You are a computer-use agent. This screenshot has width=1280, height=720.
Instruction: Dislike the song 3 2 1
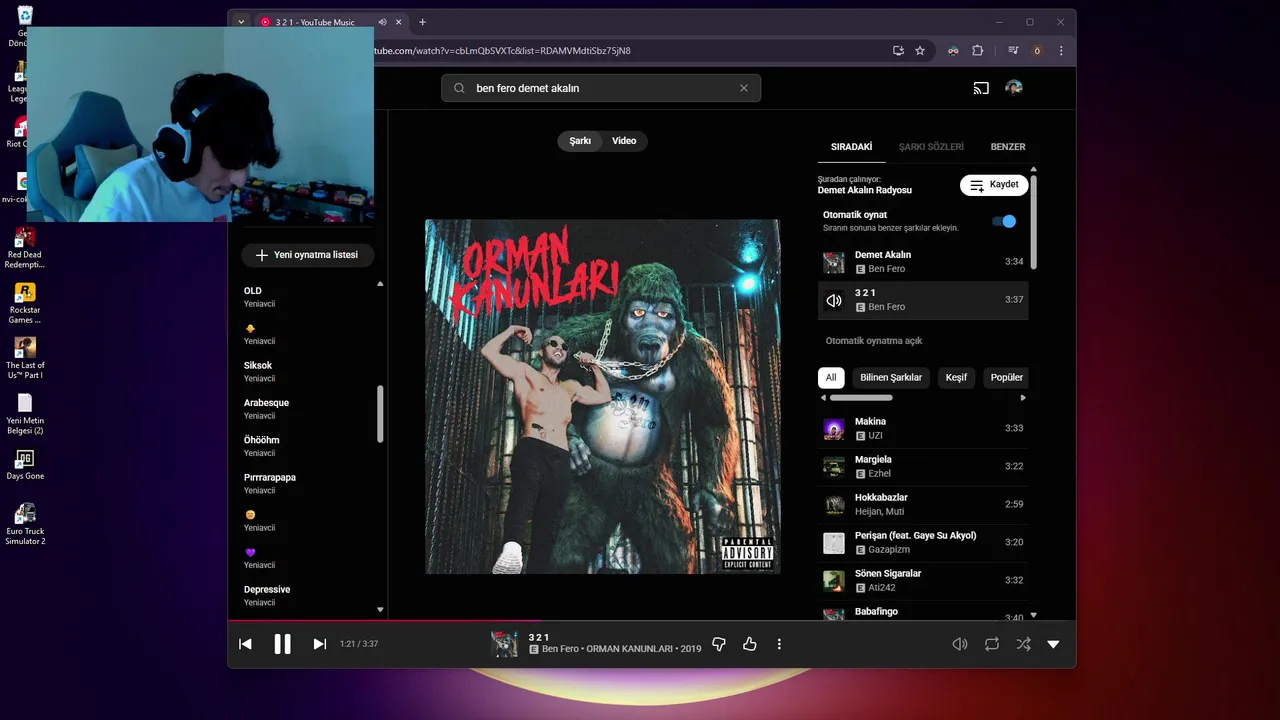[x=718, y=645]
